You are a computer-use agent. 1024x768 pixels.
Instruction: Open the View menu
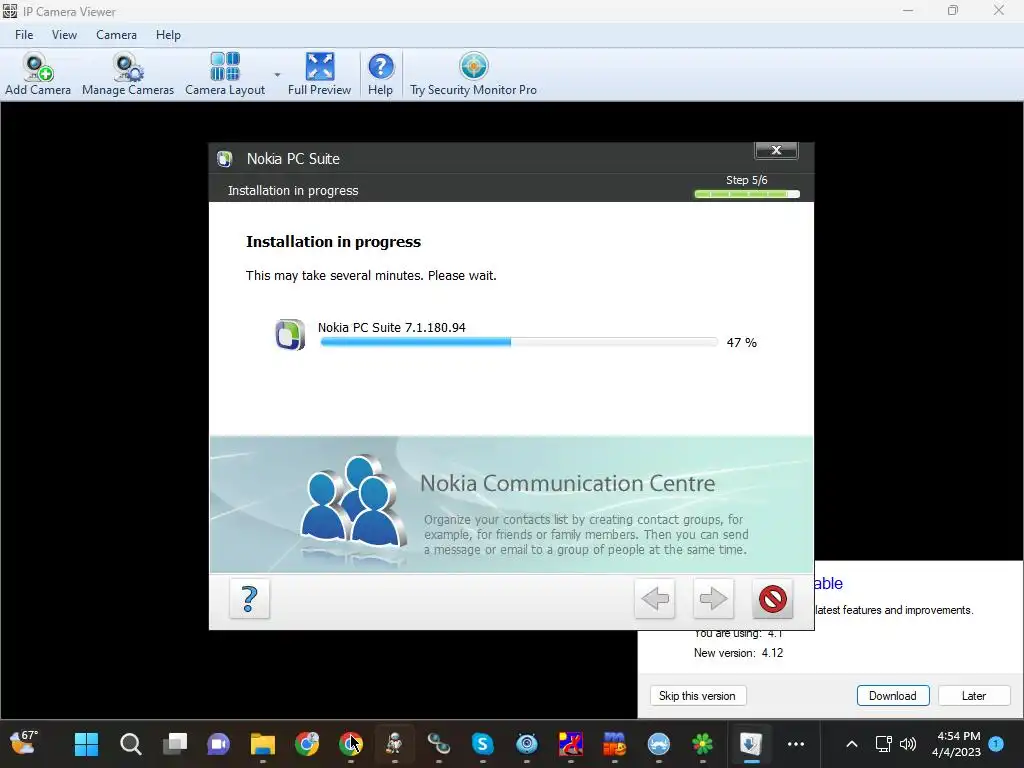point(64,35)
